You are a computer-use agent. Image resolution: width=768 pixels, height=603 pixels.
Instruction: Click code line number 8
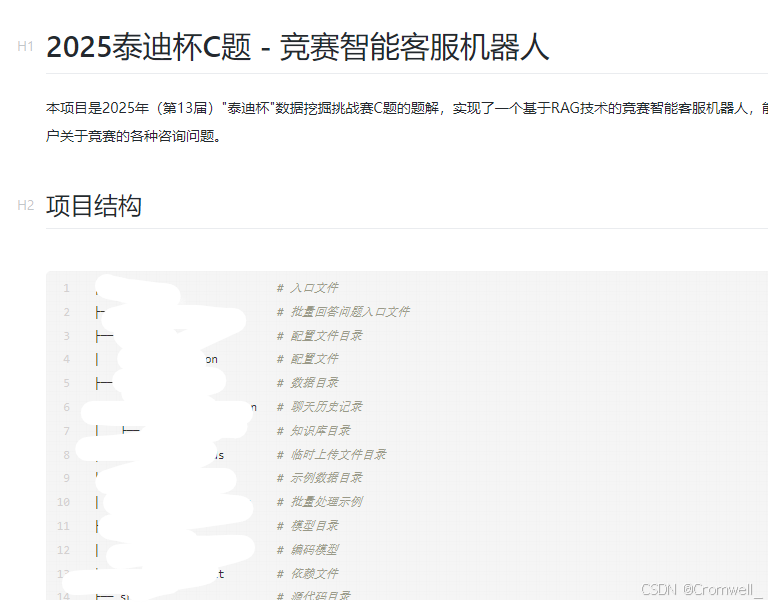coord(66,455)
